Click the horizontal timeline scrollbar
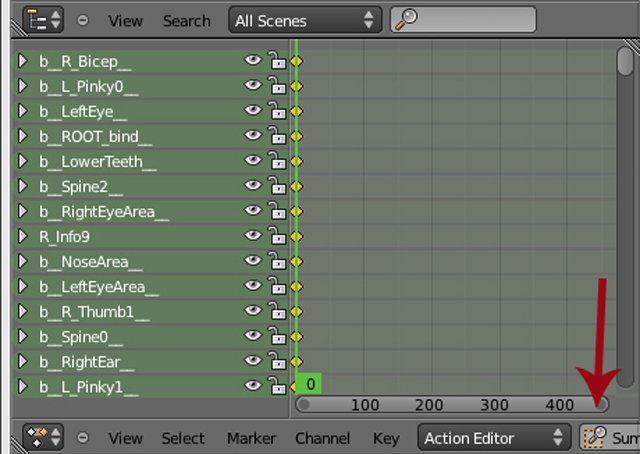This screenshot has height=454, width=640. [452, 405]
